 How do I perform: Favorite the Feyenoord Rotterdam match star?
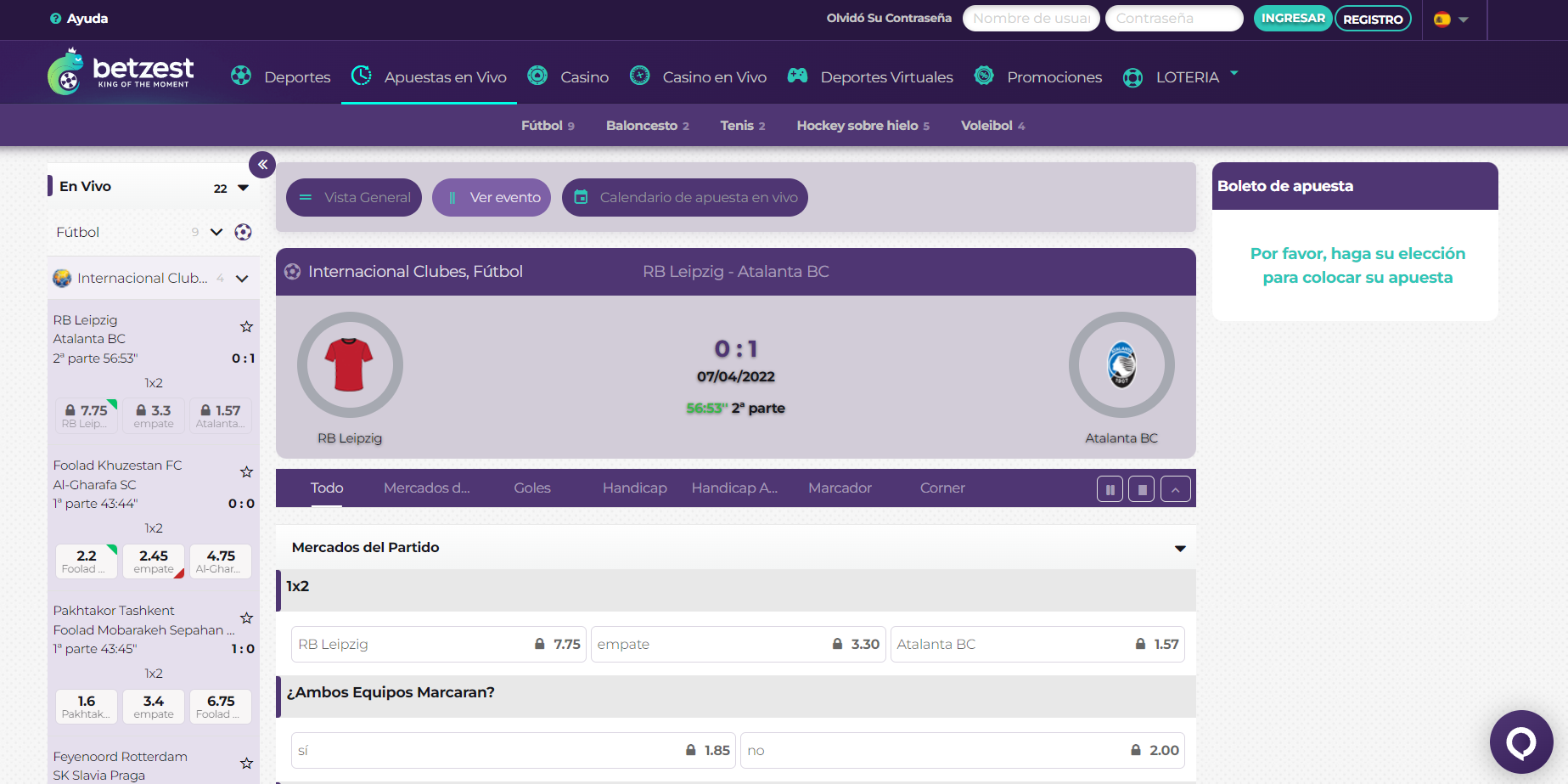pyautogui.click(x=246, y=764)
